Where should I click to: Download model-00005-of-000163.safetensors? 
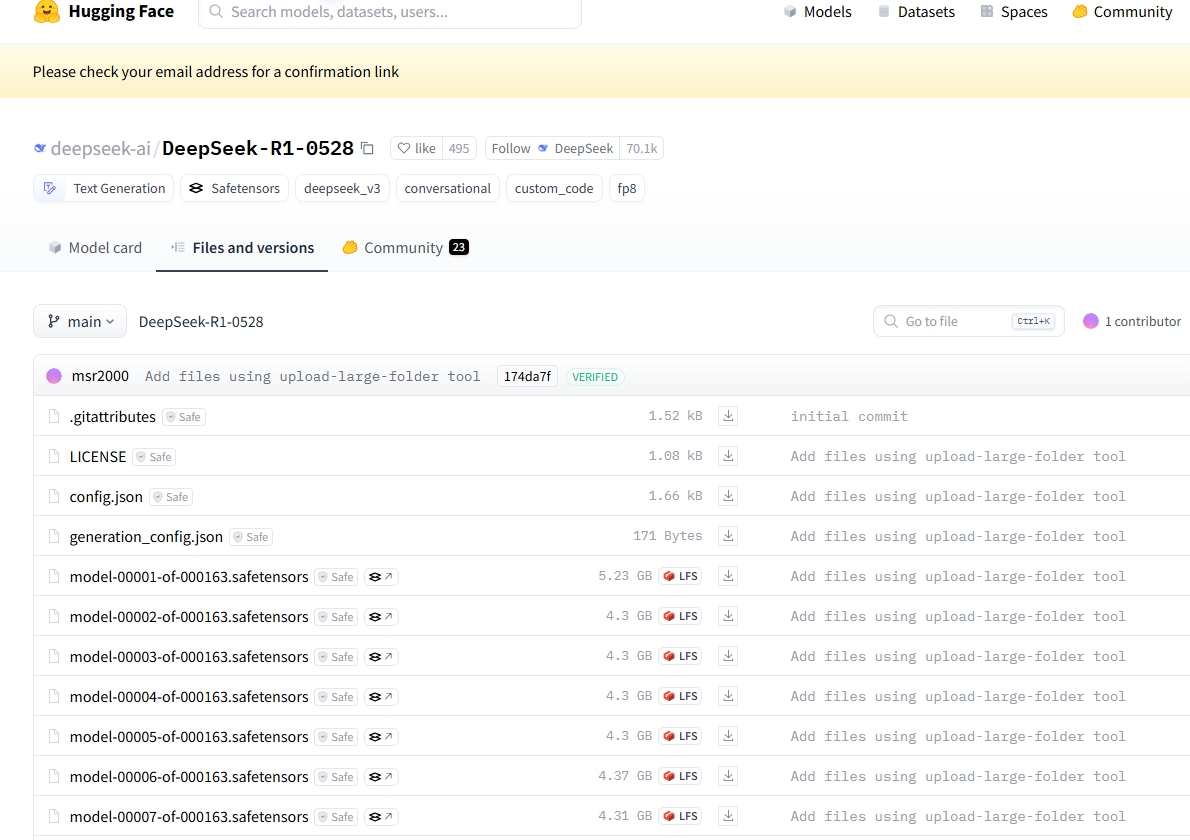(728, 736)
